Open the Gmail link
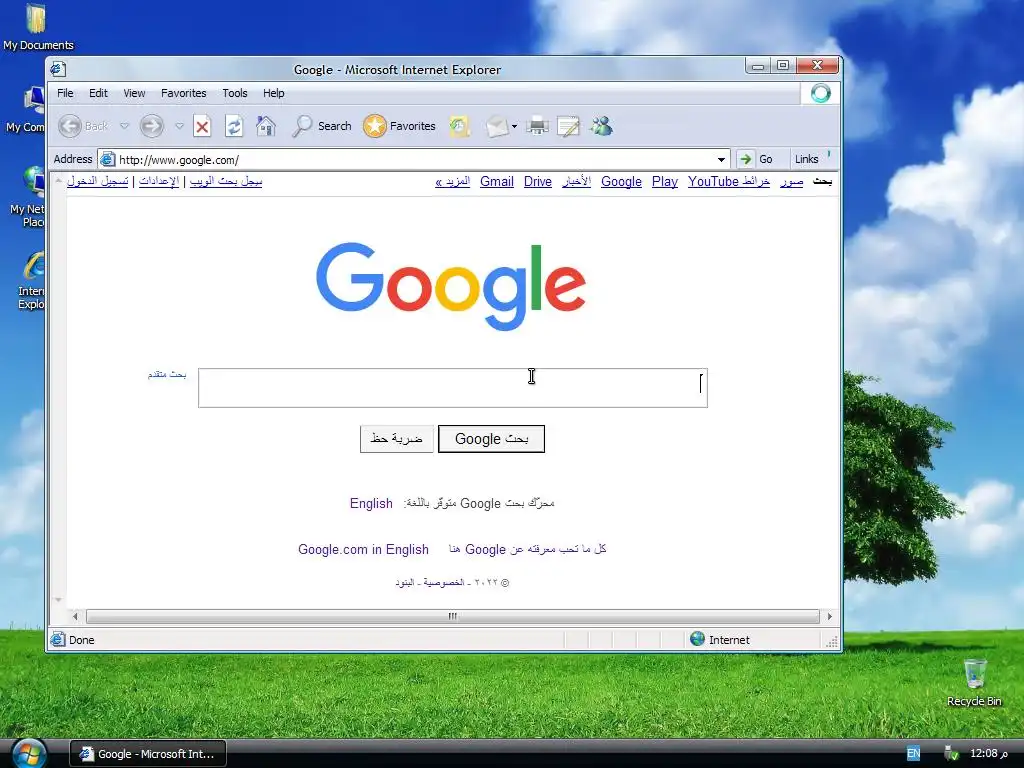 (x=497, y=182)
